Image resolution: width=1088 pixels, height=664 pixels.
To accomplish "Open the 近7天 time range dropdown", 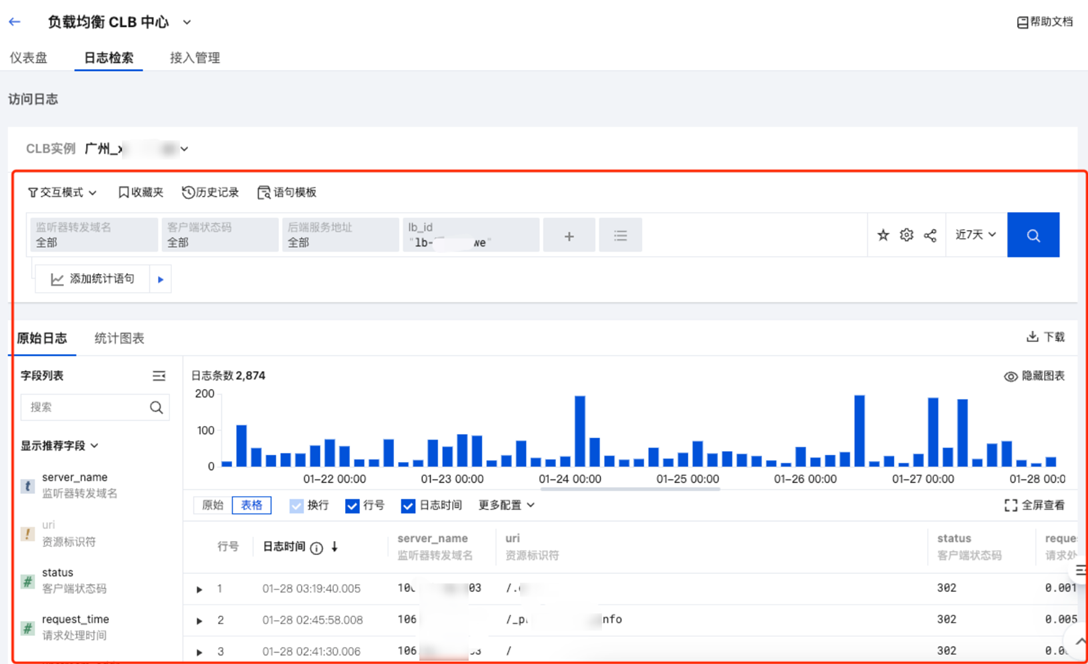I will coord(975,235).
